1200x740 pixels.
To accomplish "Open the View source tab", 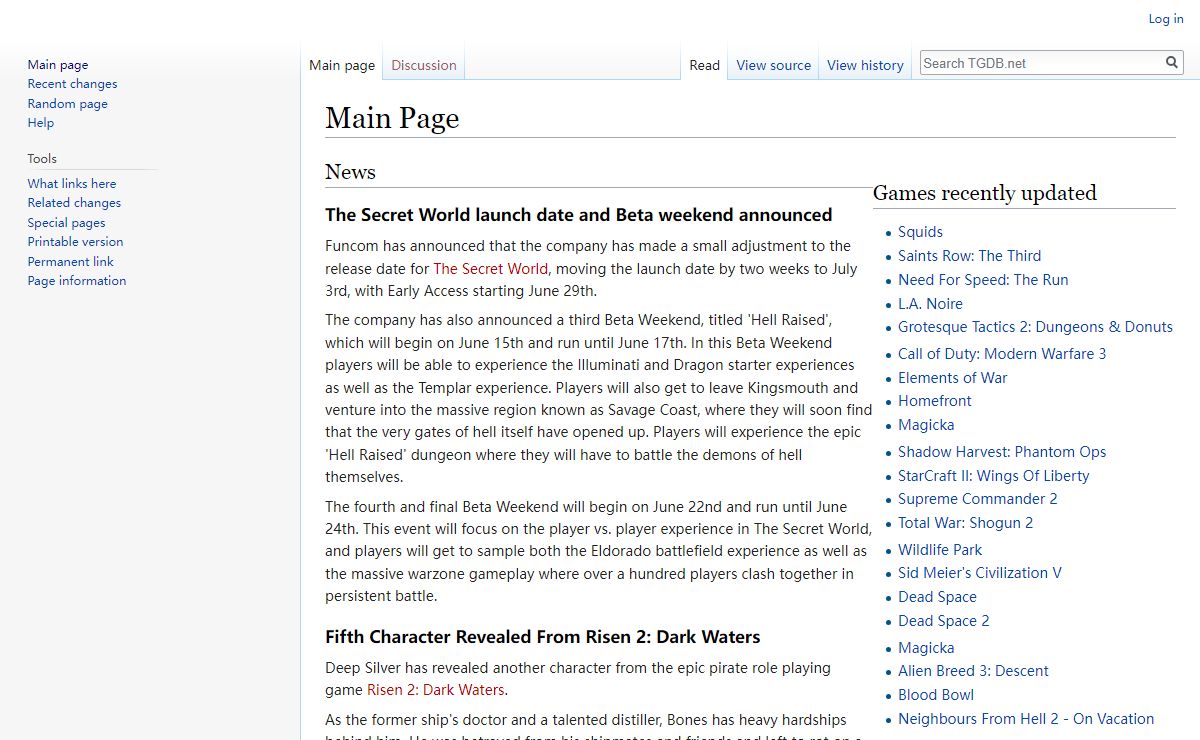I will pyautogui.click(x=774, y=65).
